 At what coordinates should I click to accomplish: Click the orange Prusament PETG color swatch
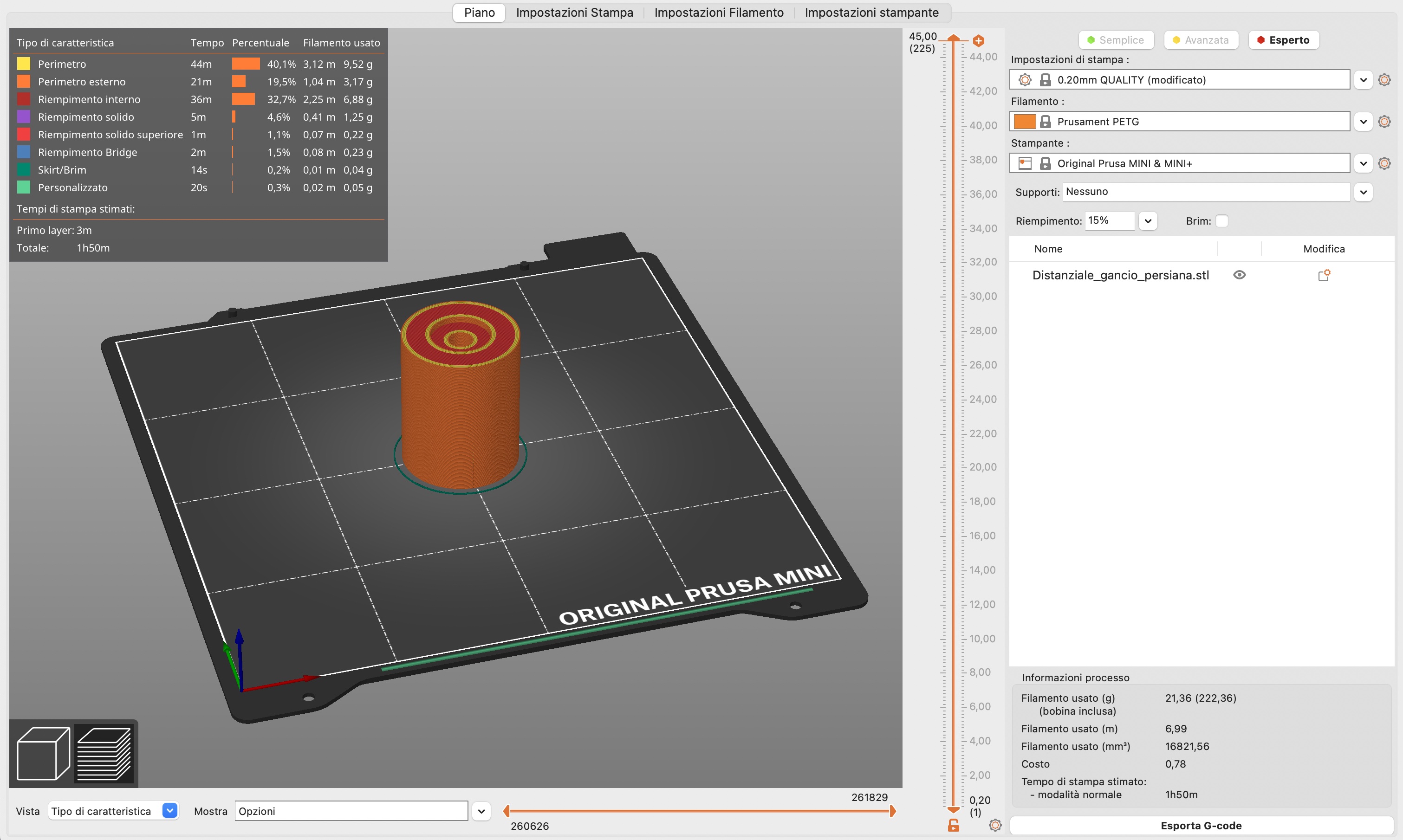click(x=1024, y=122)
